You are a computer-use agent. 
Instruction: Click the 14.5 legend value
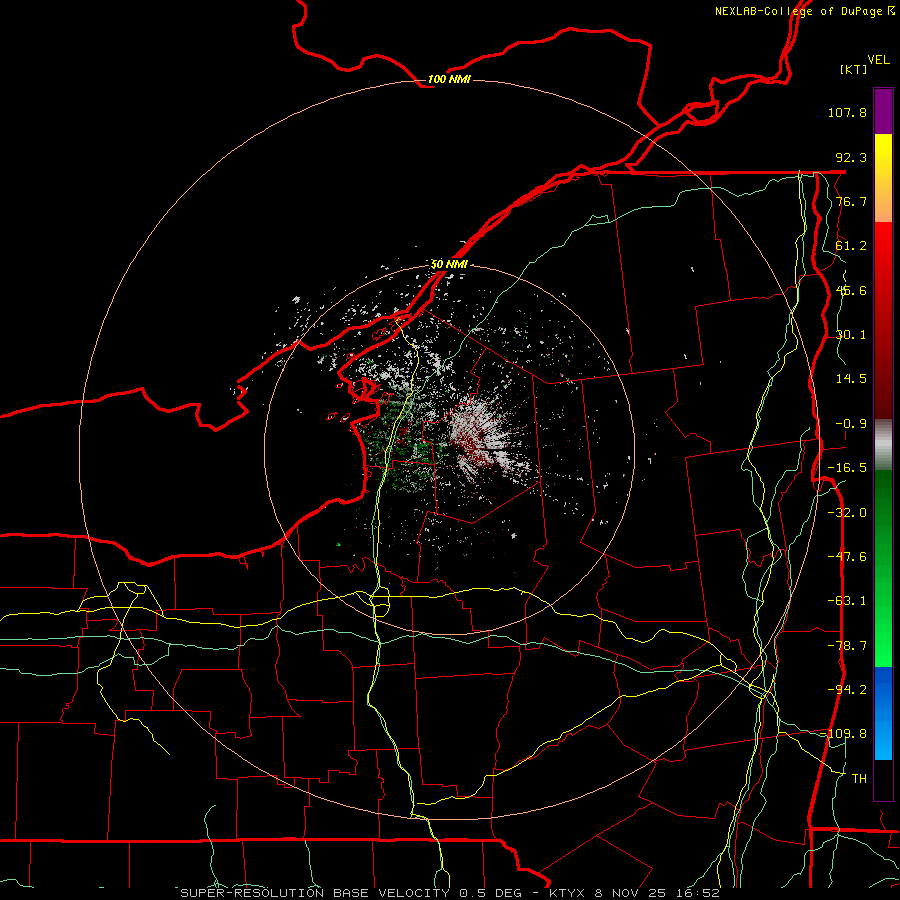[x=851, y=379]
